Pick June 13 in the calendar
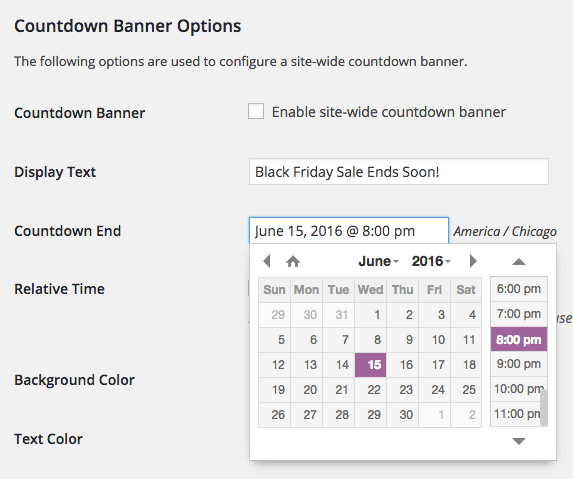573x479 pixels. click(307, 365)
